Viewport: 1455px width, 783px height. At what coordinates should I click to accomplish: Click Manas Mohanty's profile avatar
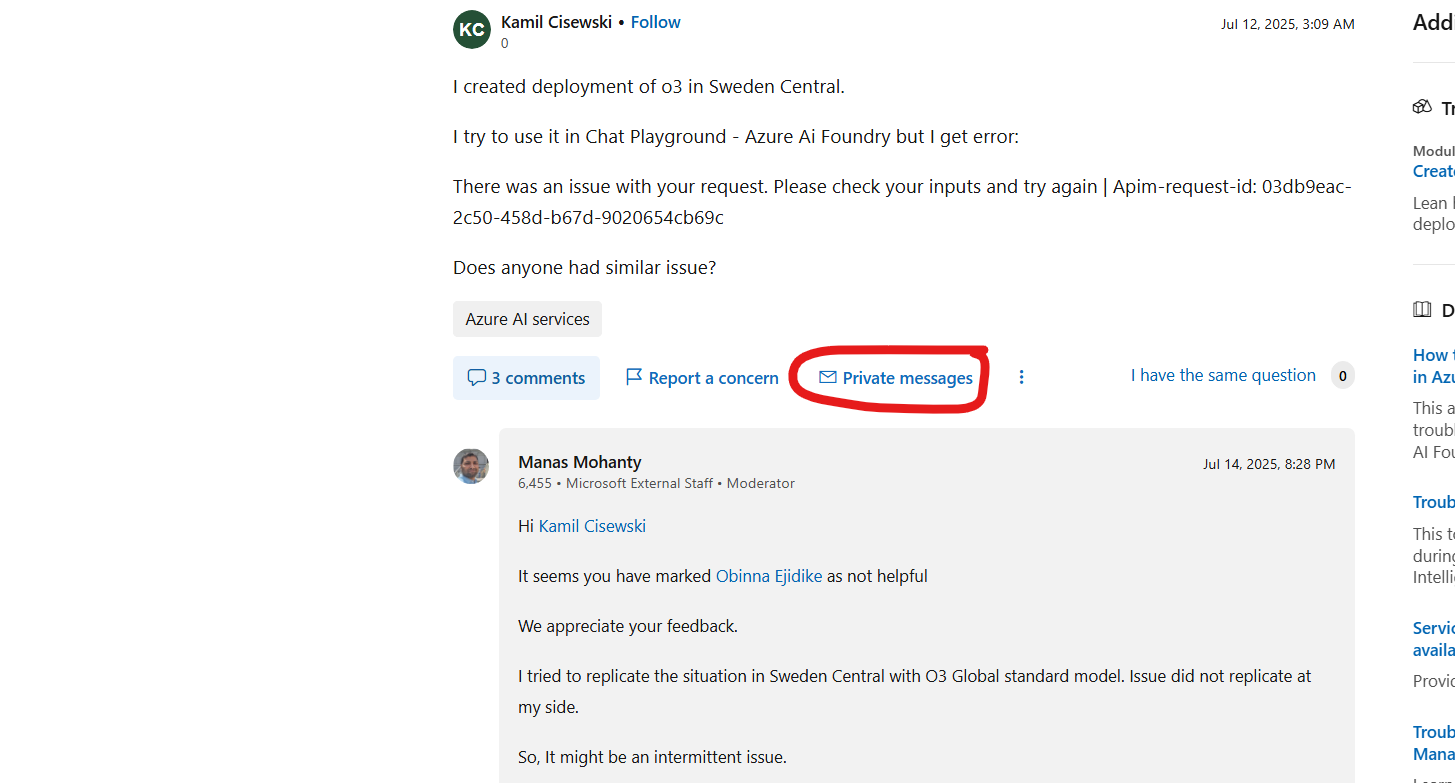471,466
